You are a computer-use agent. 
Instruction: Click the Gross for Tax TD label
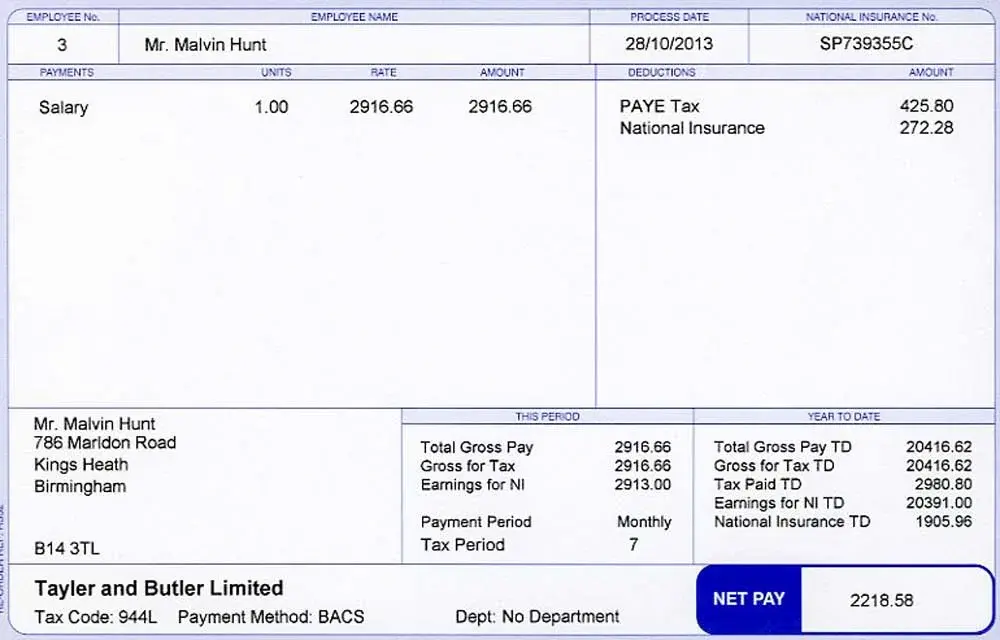pos(774,465)
